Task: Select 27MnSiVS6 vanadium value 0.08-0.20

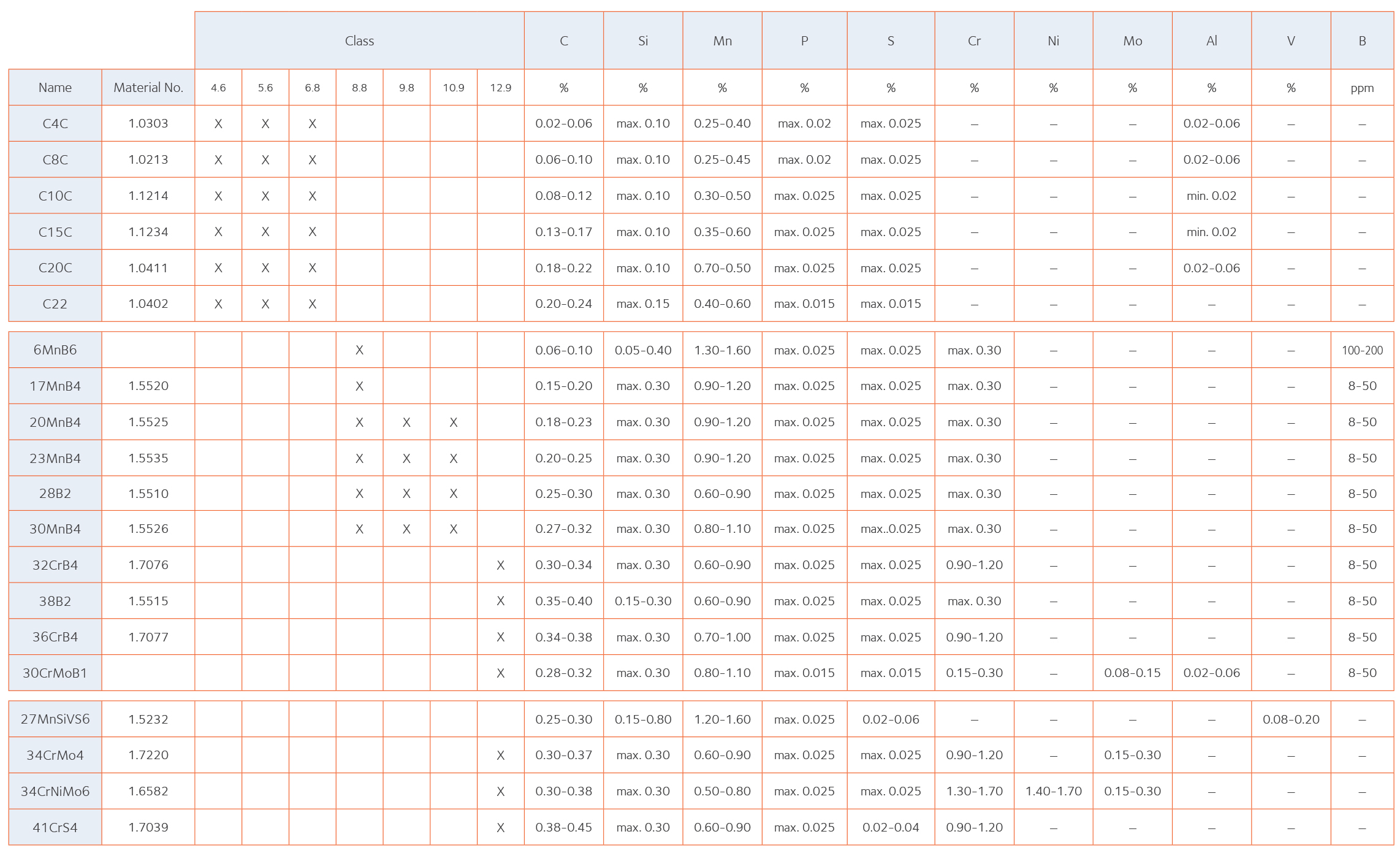Action: [x=1291, y=719]
